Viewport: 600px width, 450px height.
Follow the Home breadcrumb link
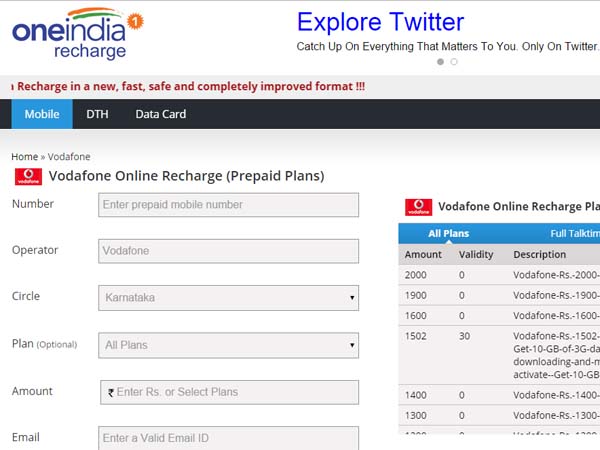pos(25,157)
